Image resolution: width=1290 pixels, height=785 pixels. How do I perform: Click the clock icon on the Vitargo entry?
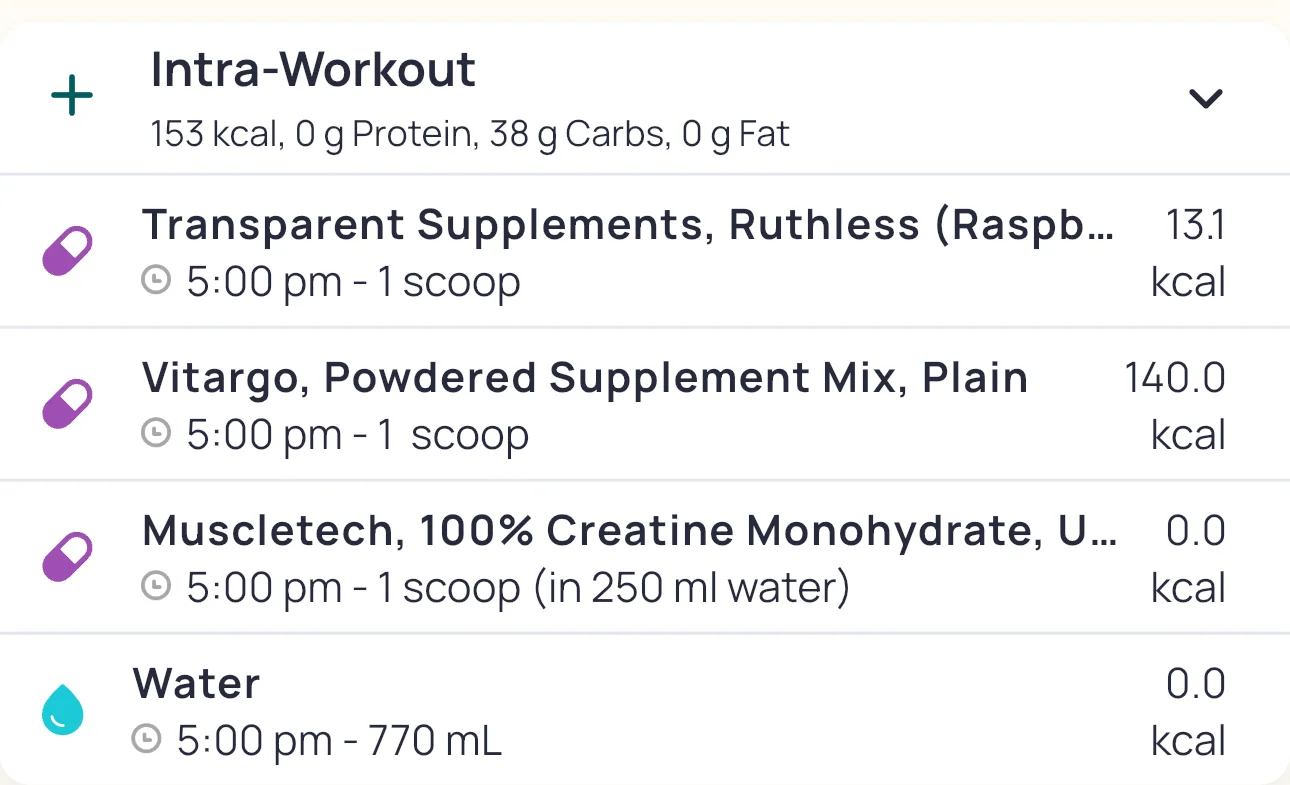click(156, 434)
